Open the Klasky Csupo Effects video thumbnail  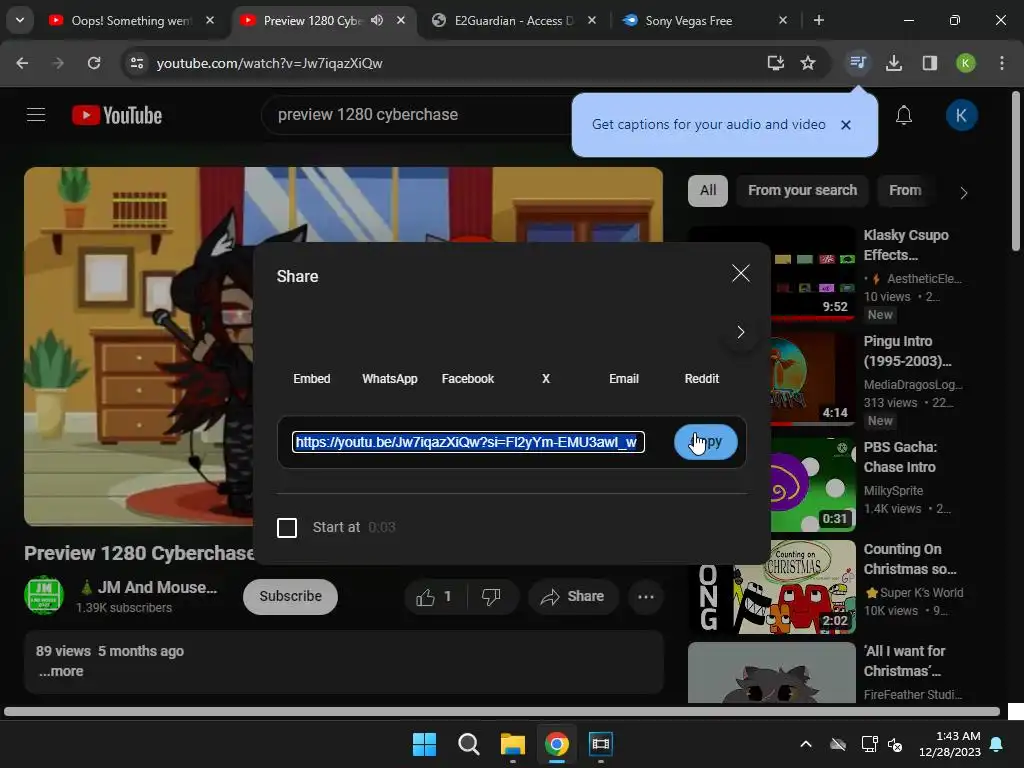pos(772,273)
